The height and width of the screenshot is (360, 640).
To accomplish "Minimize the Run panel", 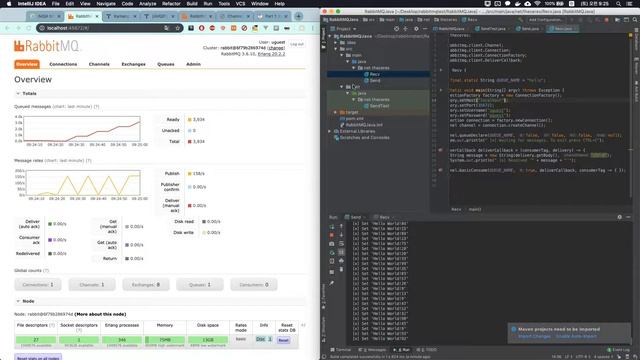I will 629,217.
